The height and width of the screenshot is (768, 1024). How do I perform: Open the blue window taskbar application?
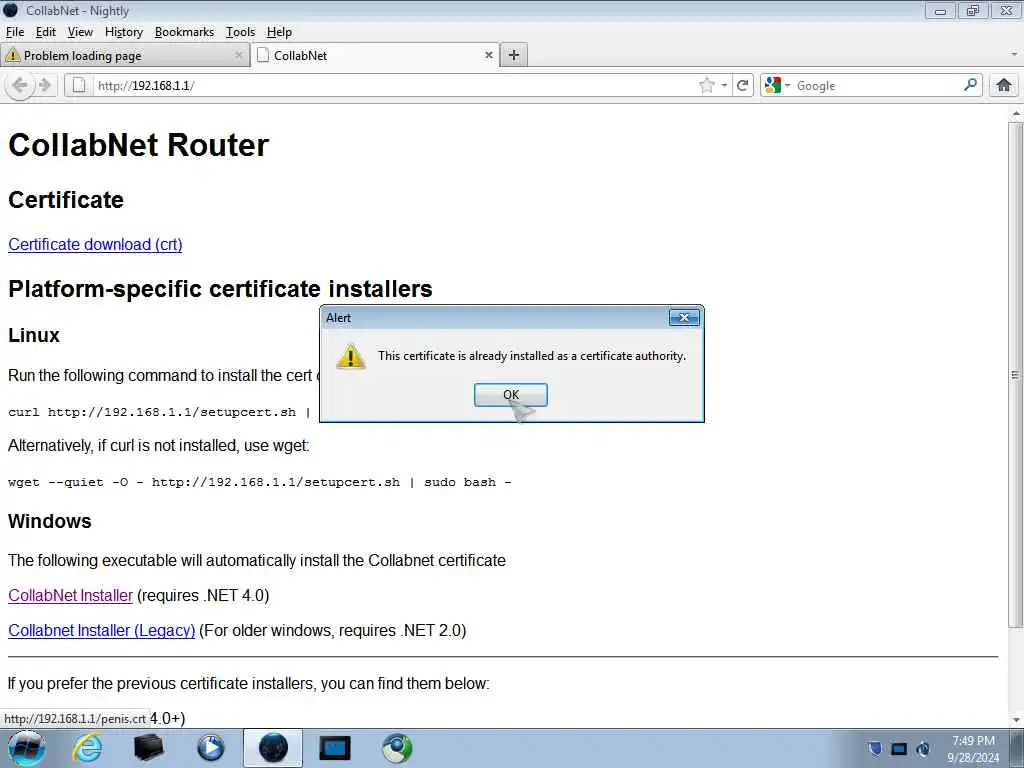coord(334,748)
